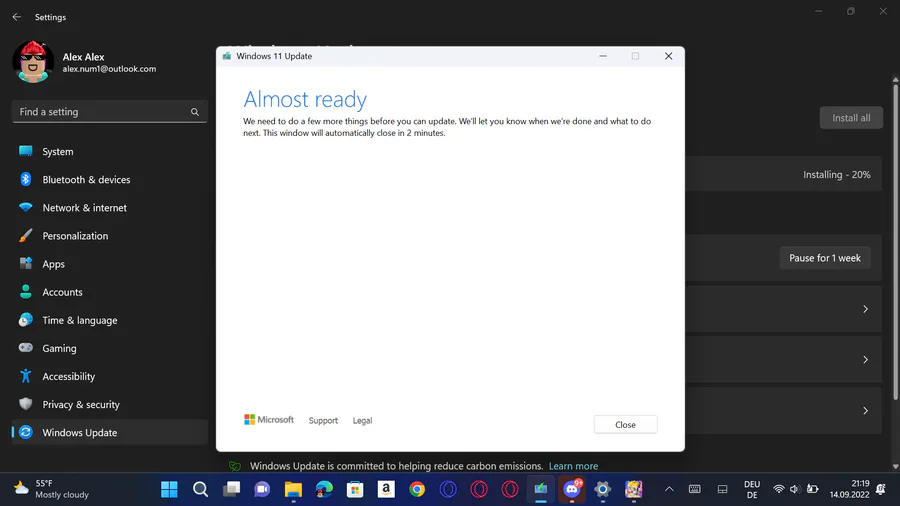Open Discord from the taskbar
The width and height of the screenshot is (900, 506).
click(572, 489)
